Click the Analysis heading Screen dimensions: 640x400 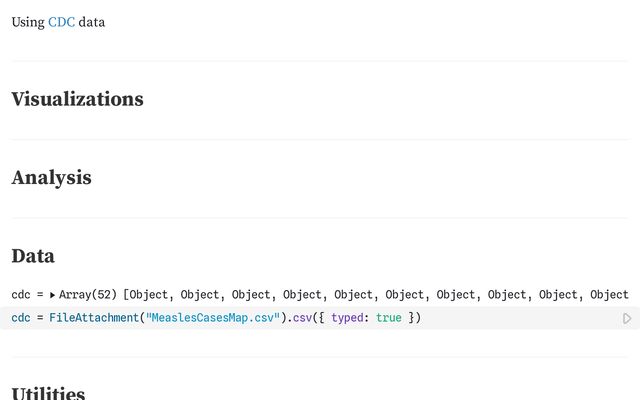[51, 178]
